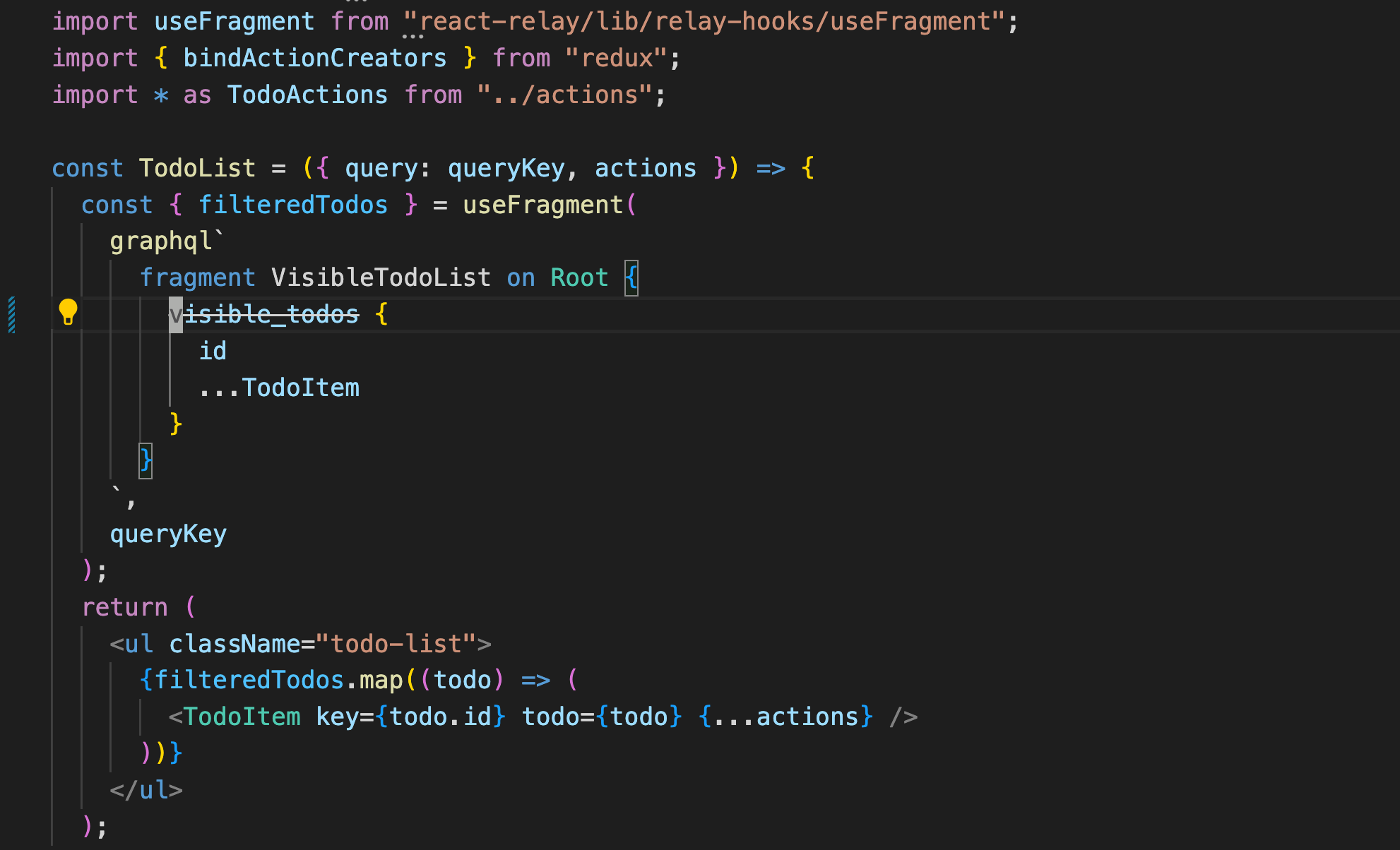Click the VisibleTodoList fragment name
This screenshot has width=1400, height=850.
tap(381, 277)
